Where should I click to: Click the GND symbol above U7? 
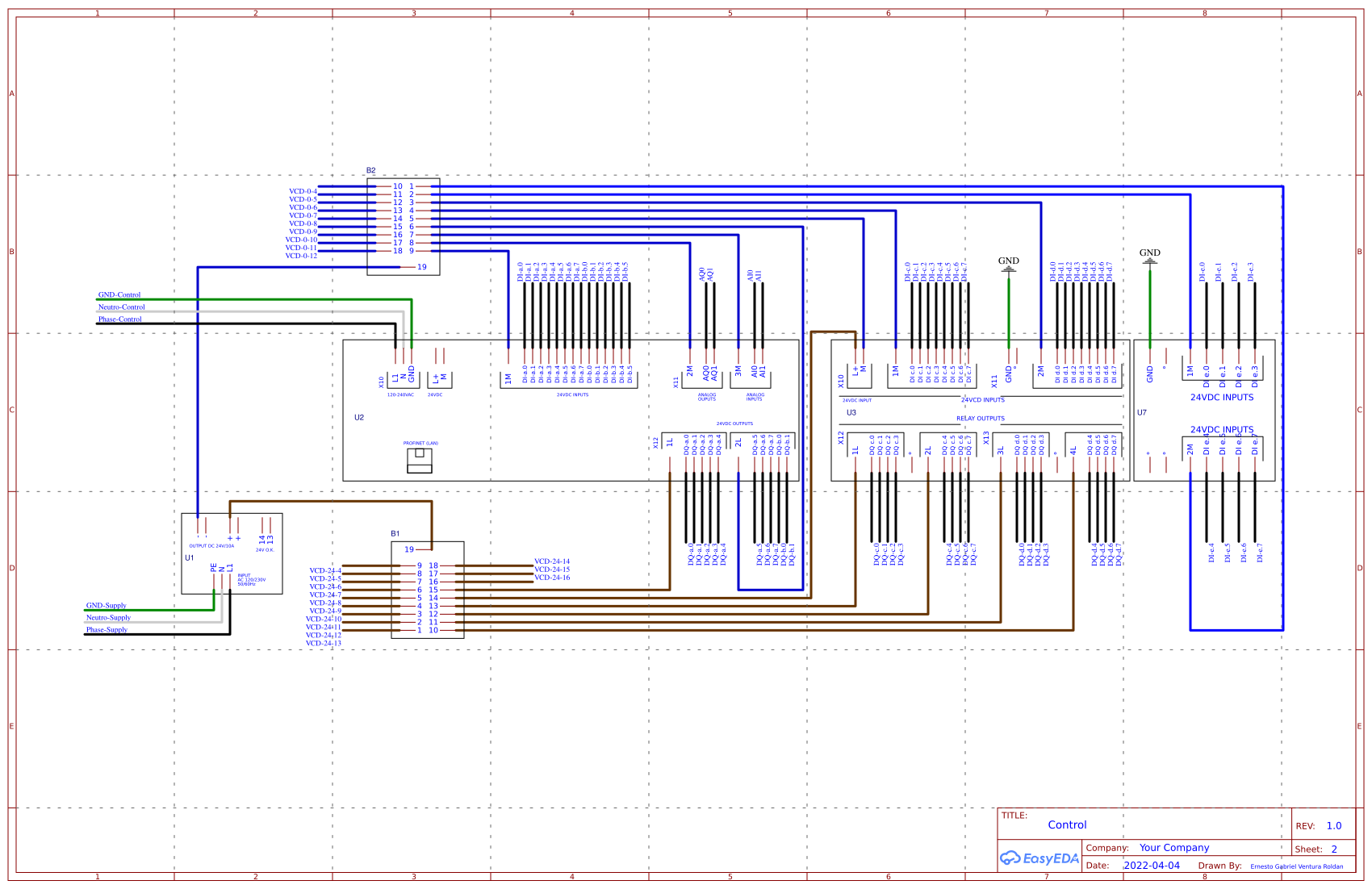(x=1149, y=260)
